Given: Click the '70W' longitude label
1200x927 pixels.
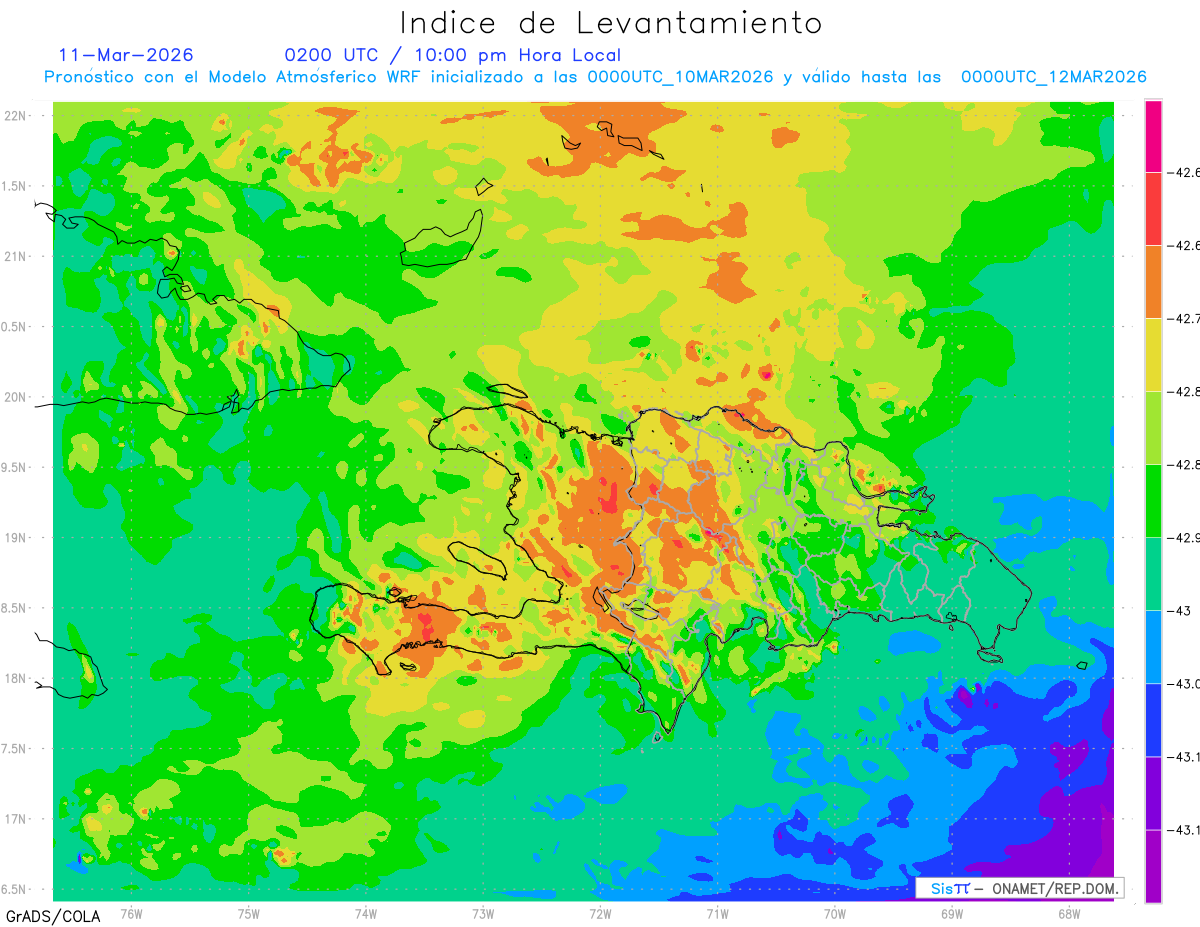Looking at the screenshot, I should point(834,912).
